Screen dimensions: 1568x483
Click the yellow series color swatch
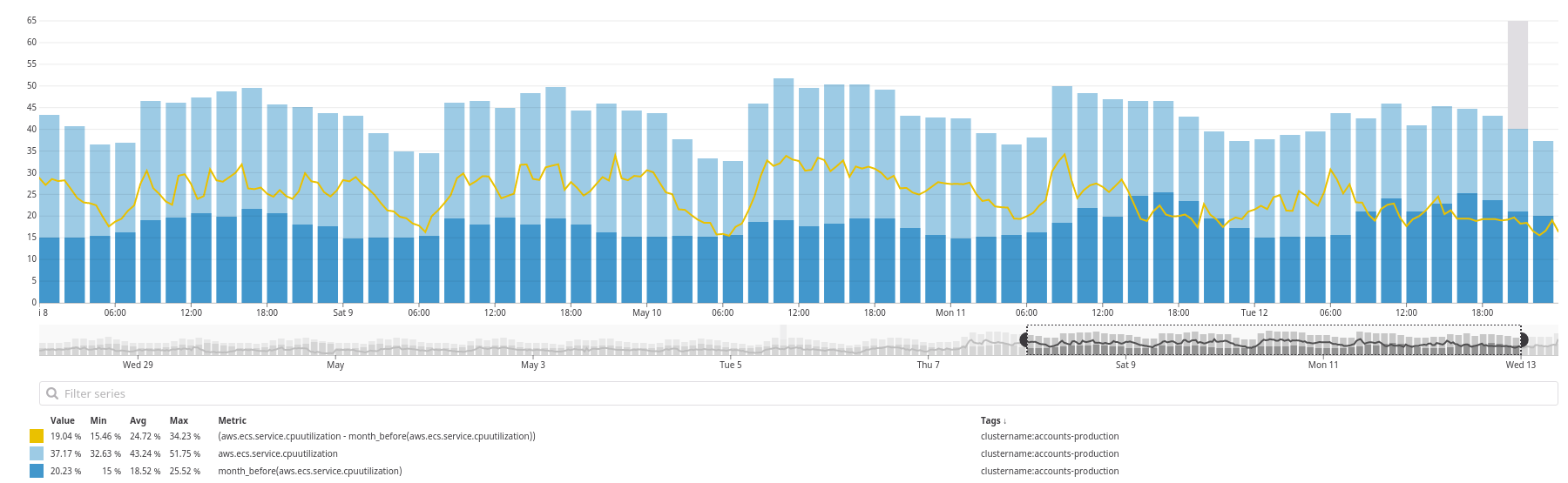(37, 437)
